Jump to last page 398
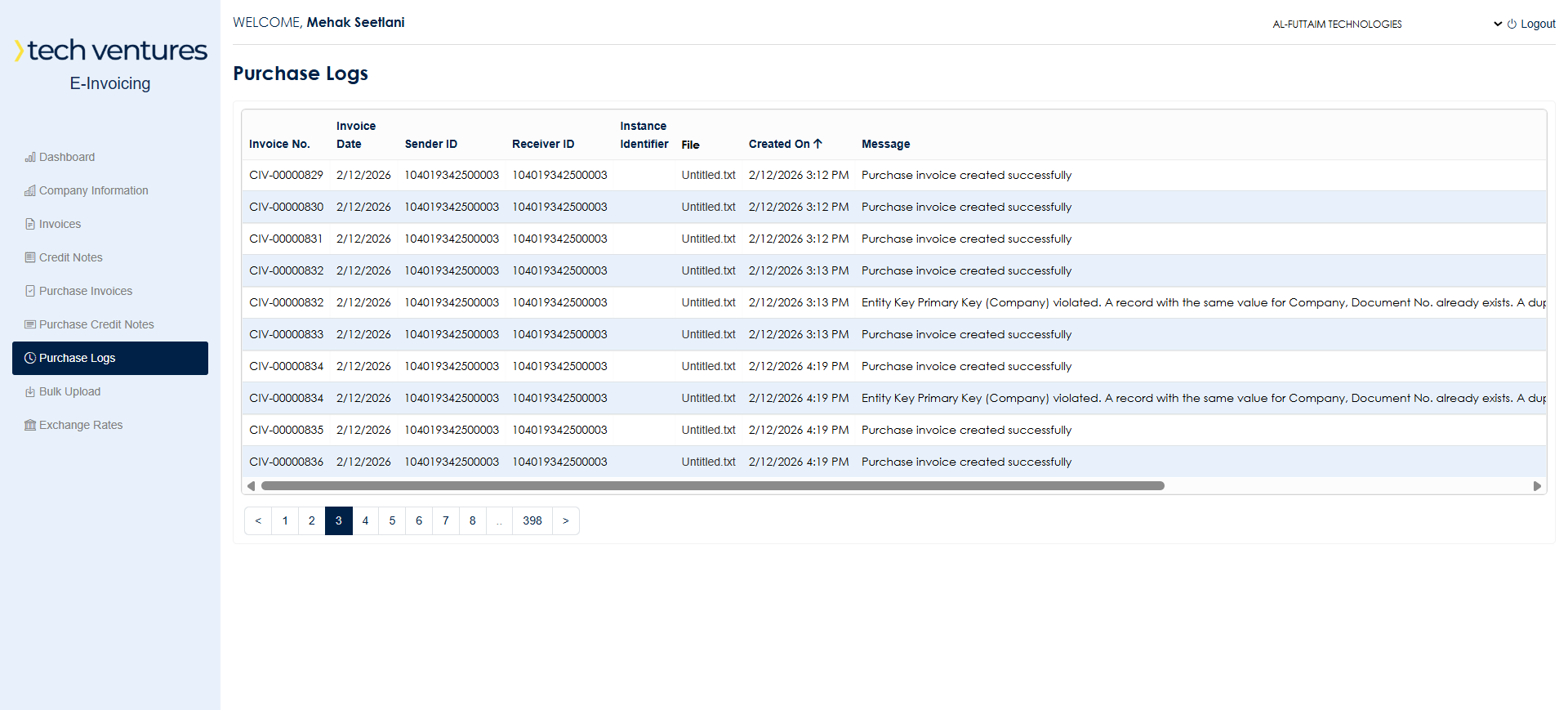Viewport: 1568px width, 710px height. (532, 521)
